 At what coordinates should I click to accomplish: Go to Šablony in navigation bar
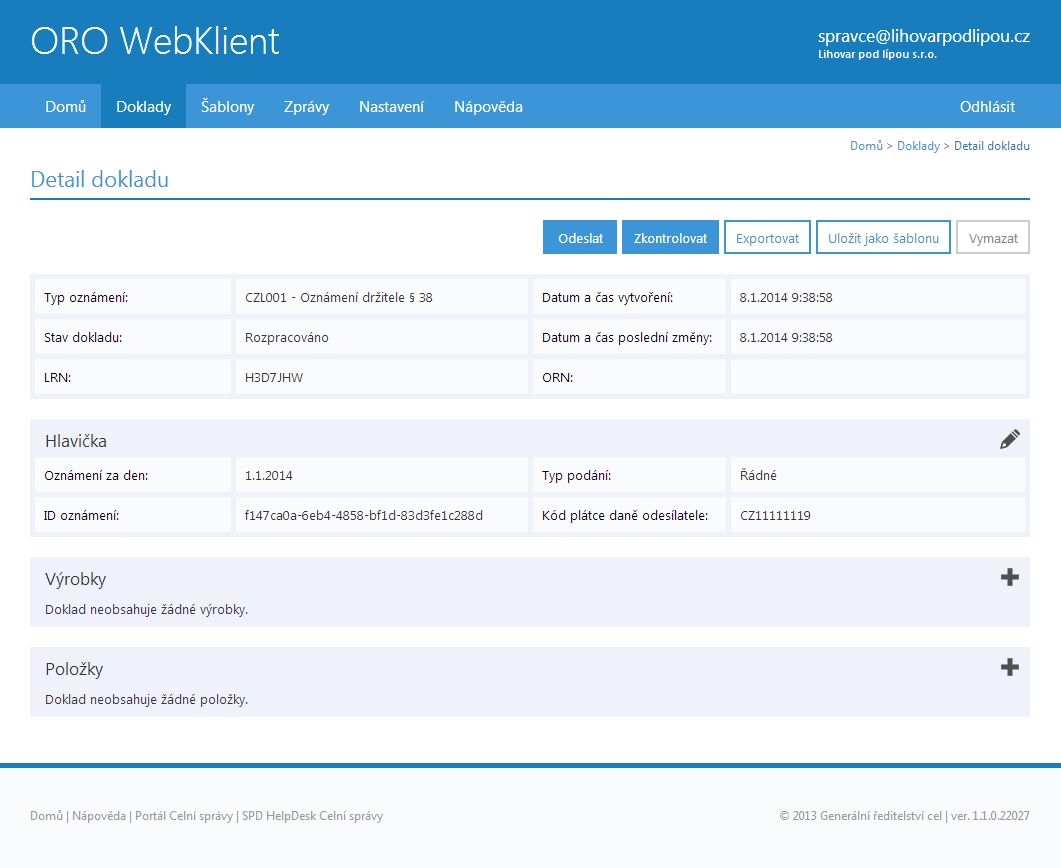(x=227, y=106)
